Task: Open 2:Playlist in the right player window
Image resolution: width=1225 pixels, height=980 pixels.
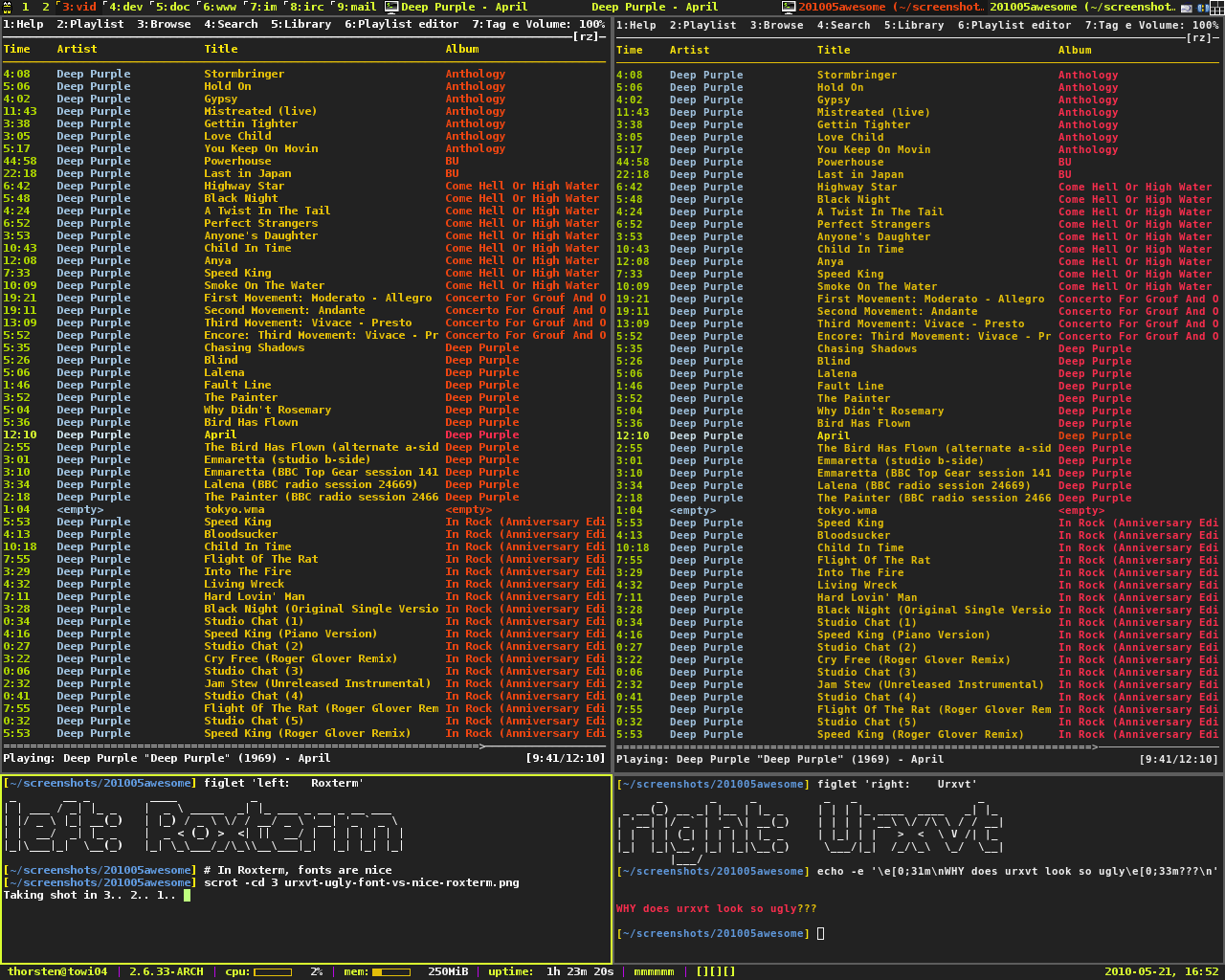Action: [703, 25]
